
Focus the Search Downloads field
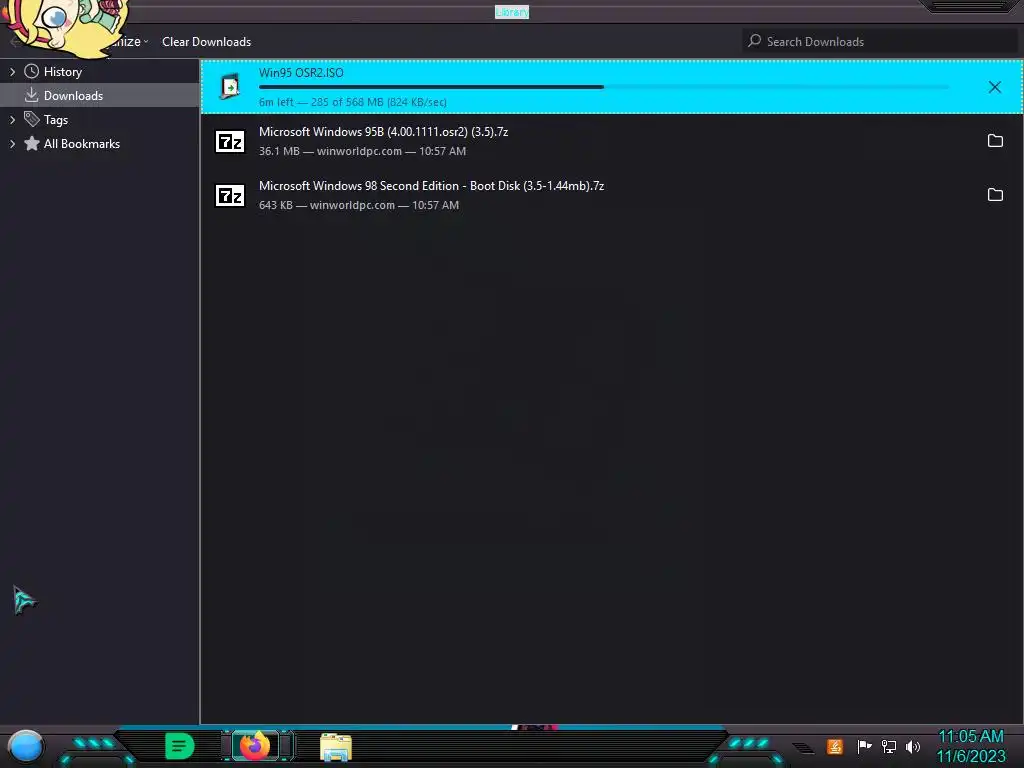tap(880, 42)
